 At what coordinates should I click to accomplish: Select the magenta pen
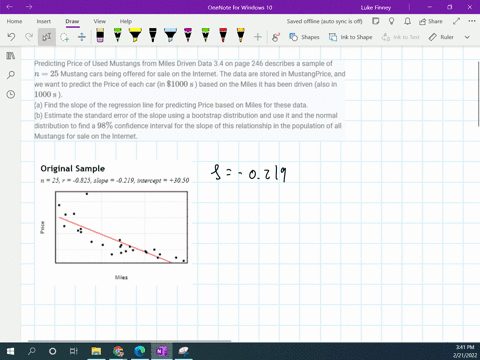pyautogui.click(x=188, y=35)
